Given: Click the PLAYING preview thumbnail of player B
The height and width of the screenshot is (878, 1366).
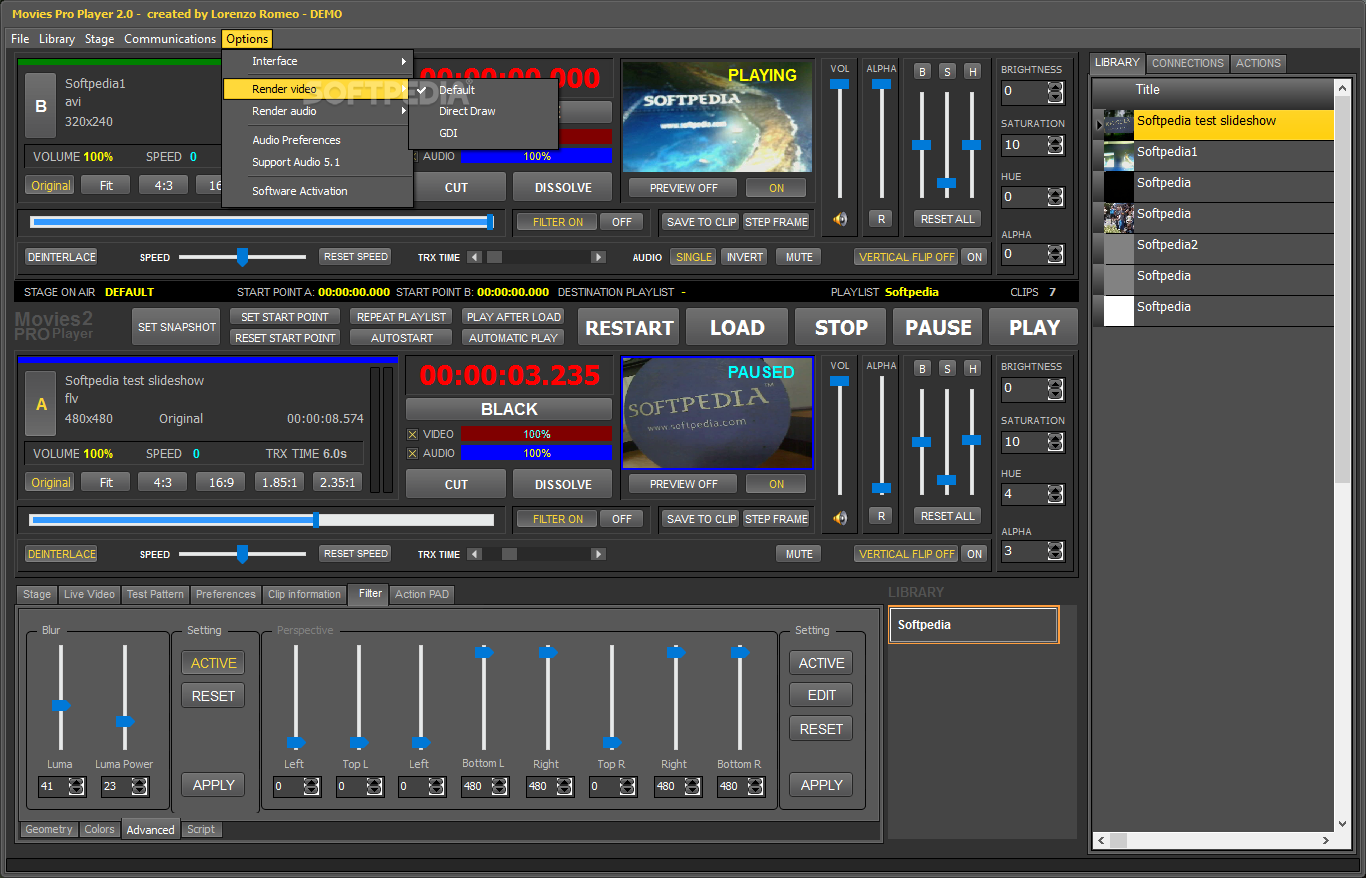Looking at the screenshot, I should coord(717,116).
